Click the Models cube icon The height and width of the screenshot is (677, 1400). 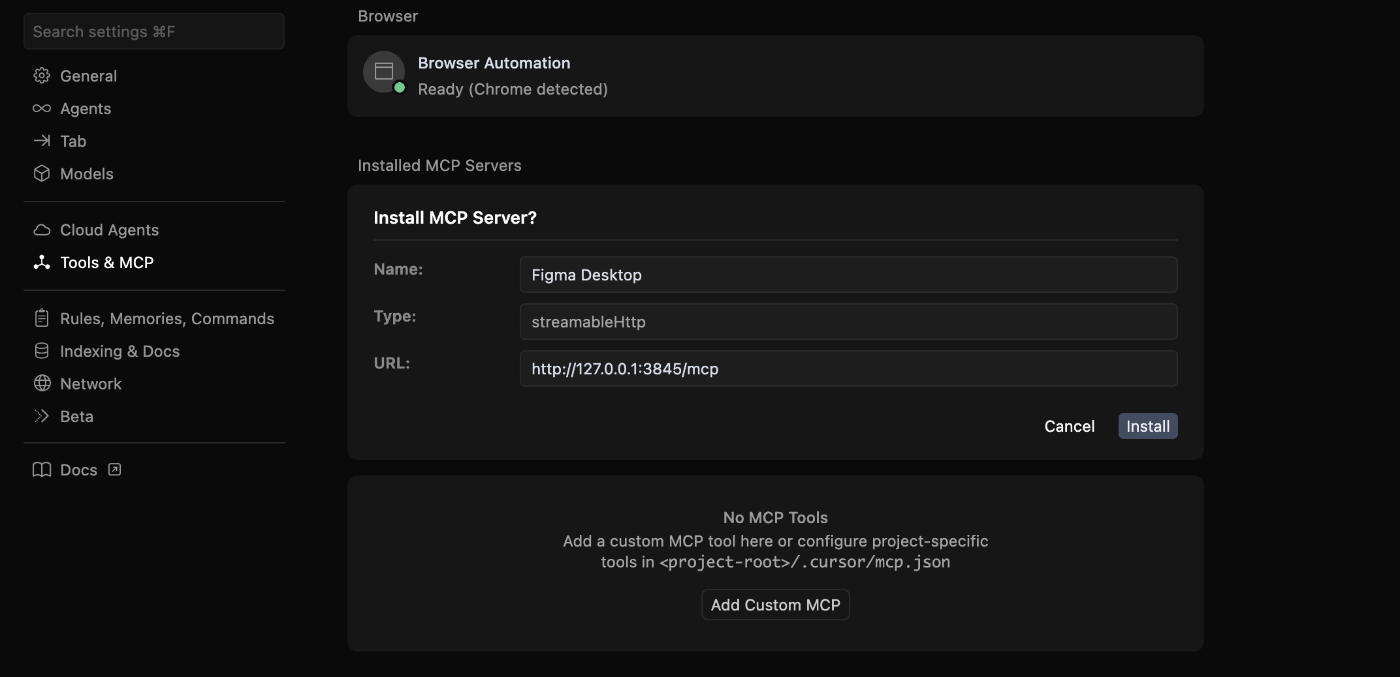tap(42, 173)
